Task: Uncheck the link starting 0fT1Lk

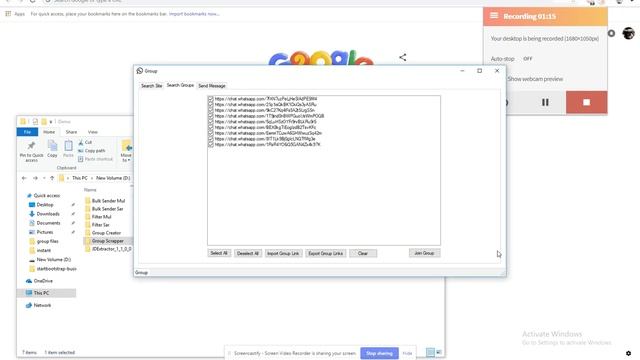Action: point(211,139)
